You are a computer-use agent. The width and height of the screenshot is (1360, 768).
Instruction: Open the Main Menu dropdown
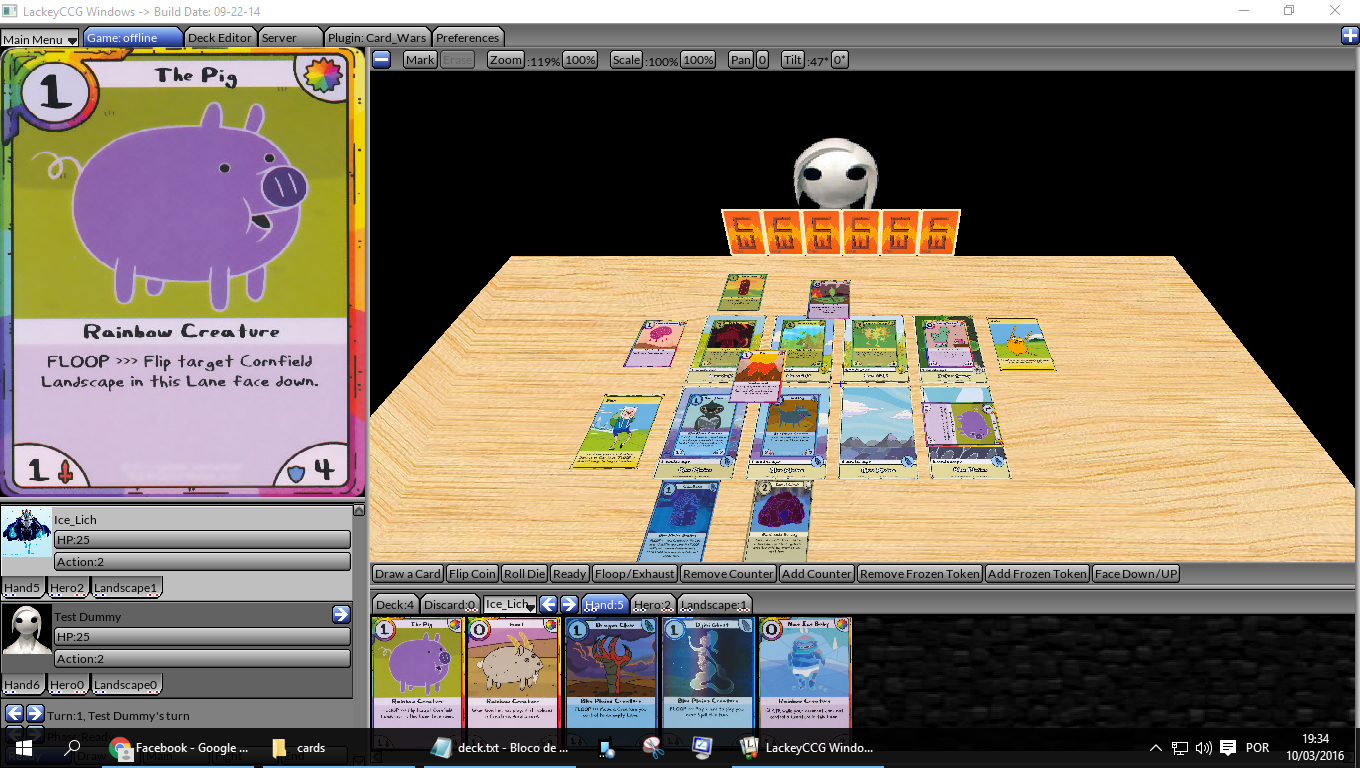pyautogui.click(x=40, y=39)
